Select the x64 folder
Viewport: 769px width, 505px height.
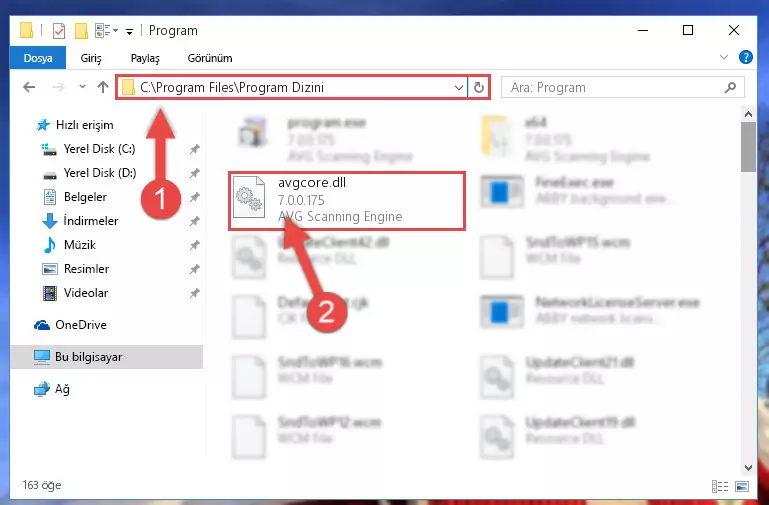[x=566, y=139]
